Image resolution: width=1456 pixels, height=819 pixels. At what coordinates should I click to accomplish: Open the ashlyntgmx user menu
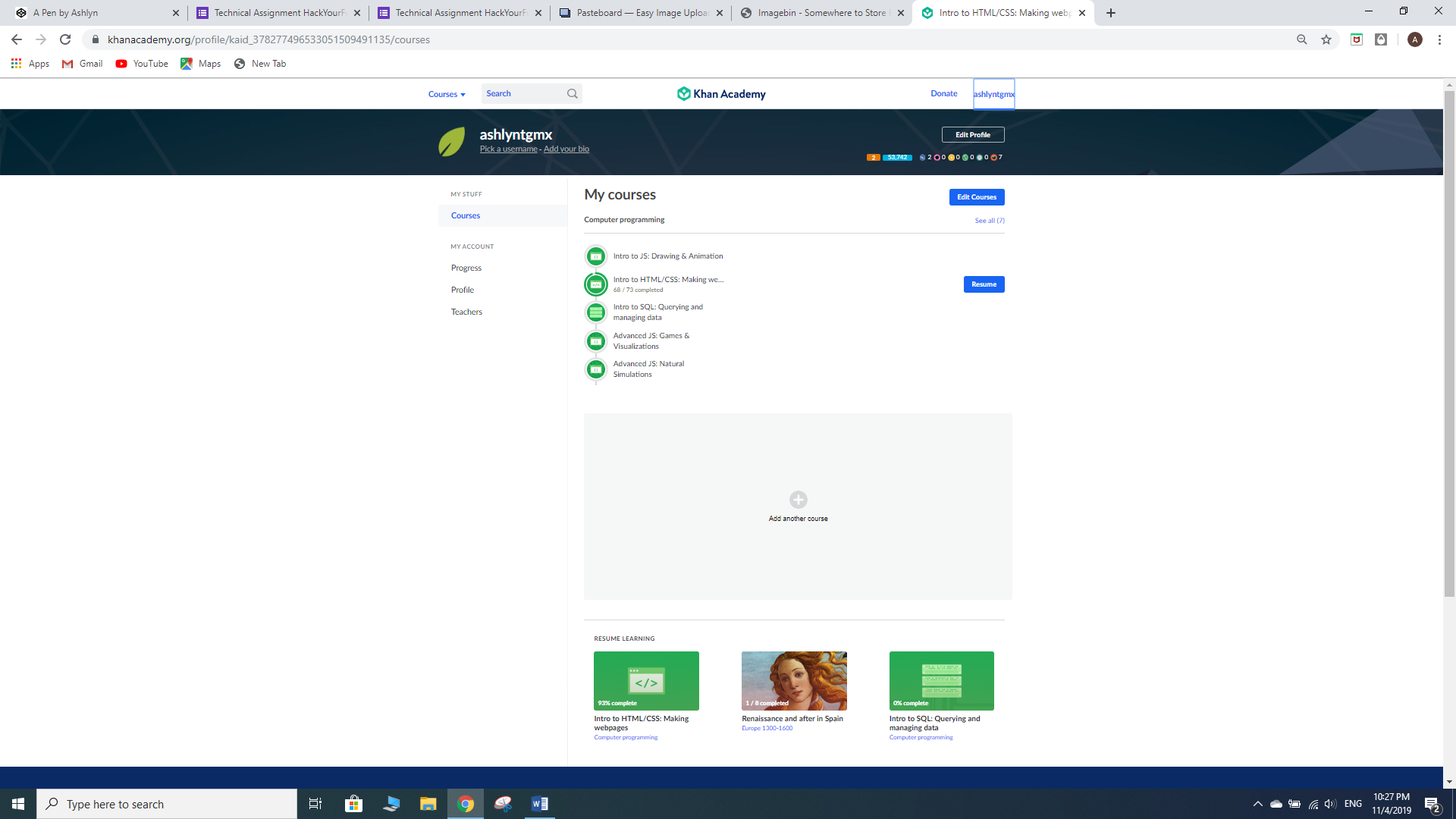993,94
